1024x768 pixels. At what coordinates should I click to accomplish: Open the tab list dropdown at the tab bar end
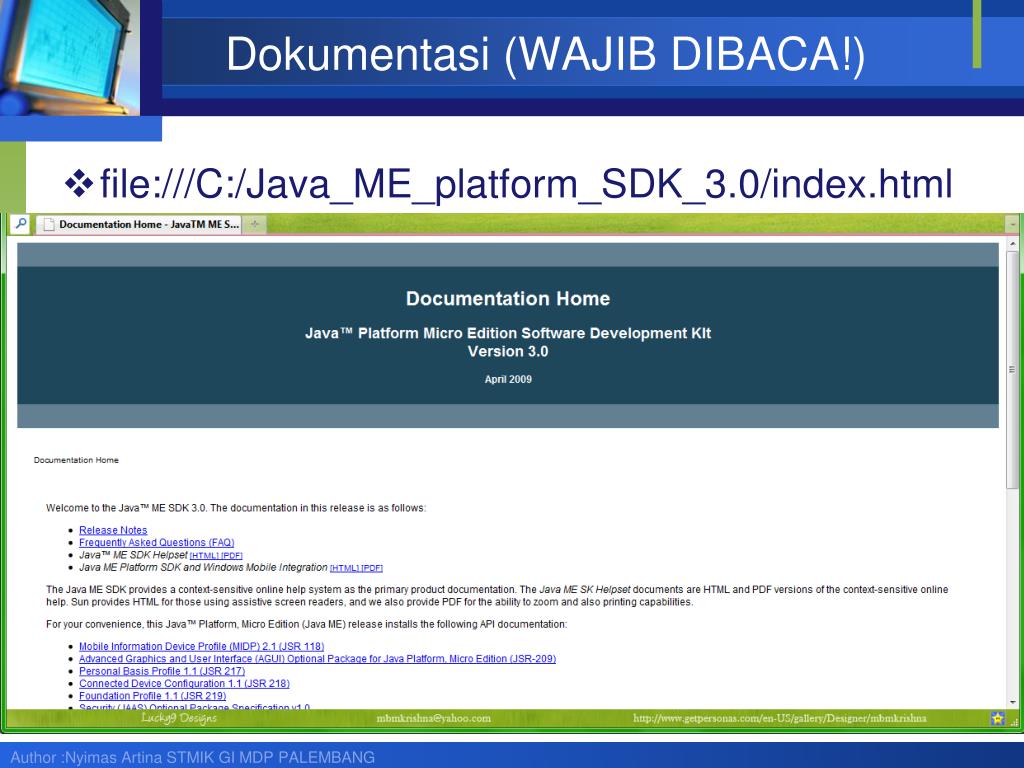[1013, 224]
